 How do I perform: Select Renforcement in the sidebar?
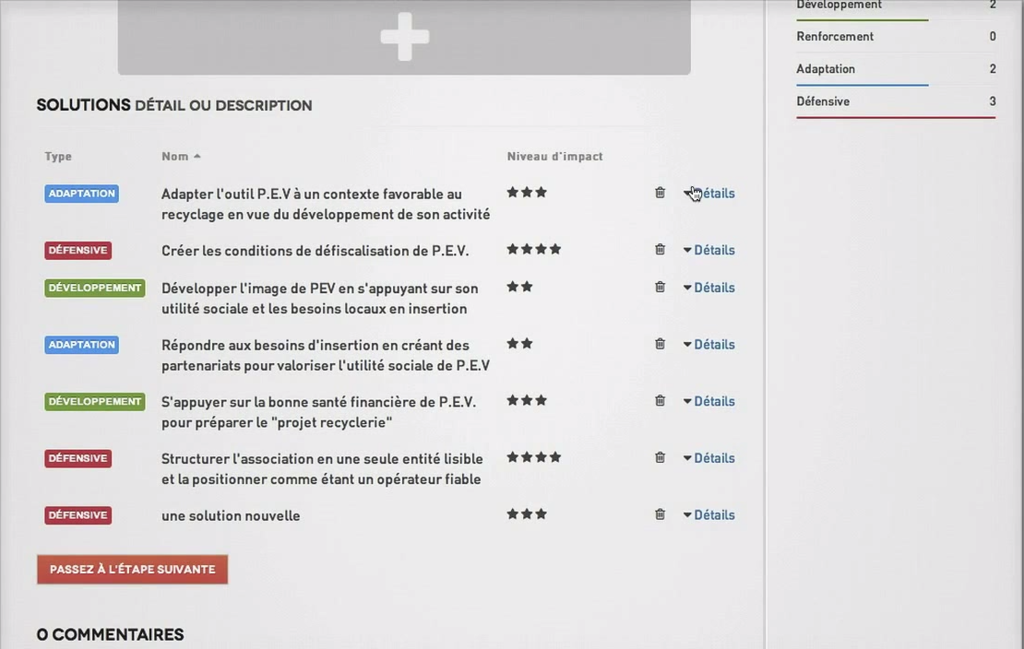pyautogui.click(x=835, y=37)
